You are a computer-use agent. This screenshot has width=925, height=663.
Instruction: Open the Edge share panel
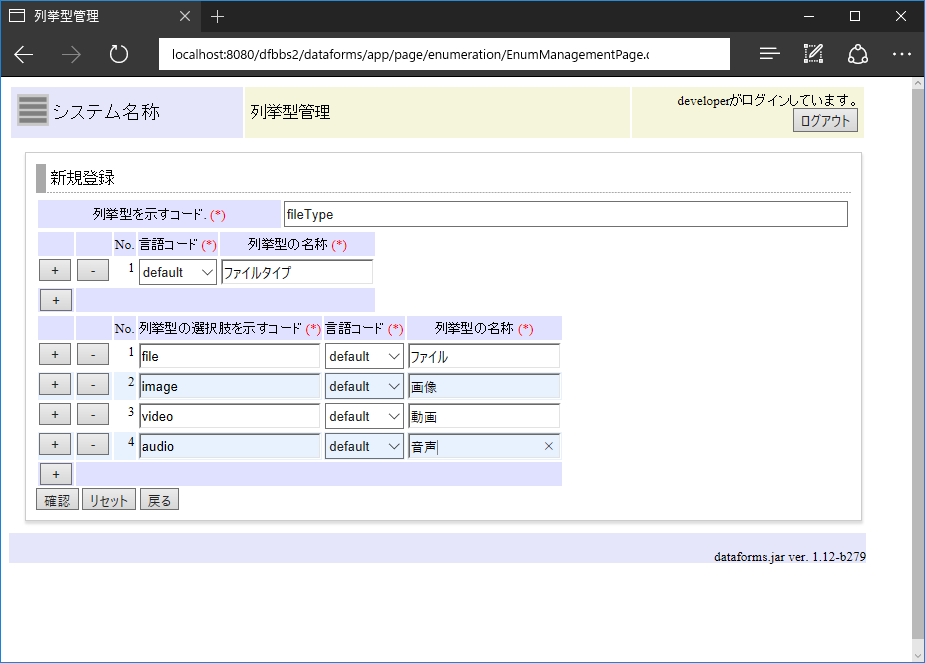(858, 54)
